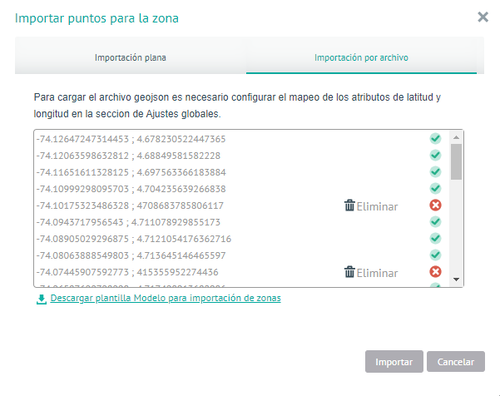
Task: Click Eliminar for row -74.10175323486328
Action: pos(371,206)
